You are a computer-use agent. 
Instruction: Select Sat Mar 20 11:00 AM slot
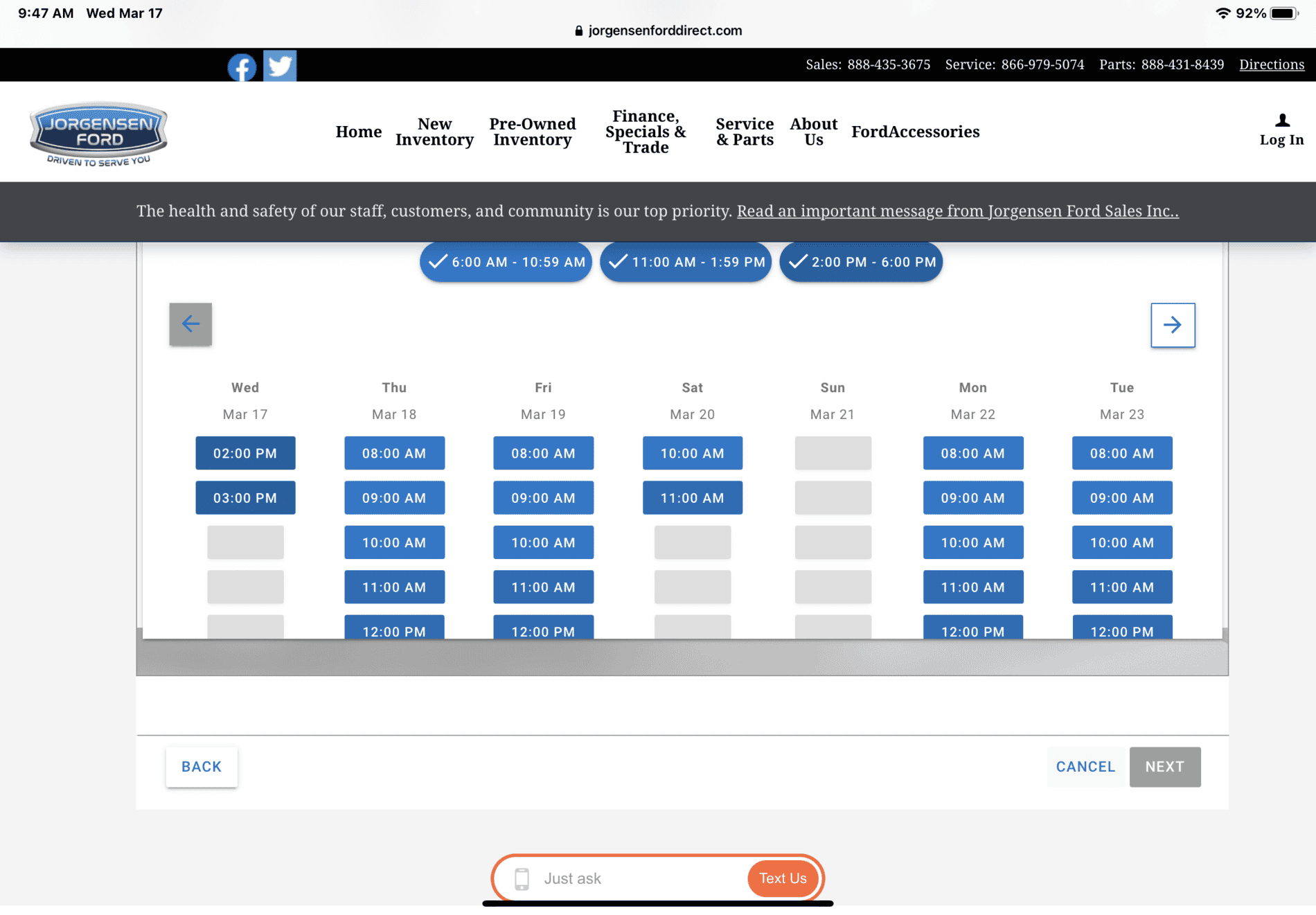pyautogui.click(x=693, y=497)
